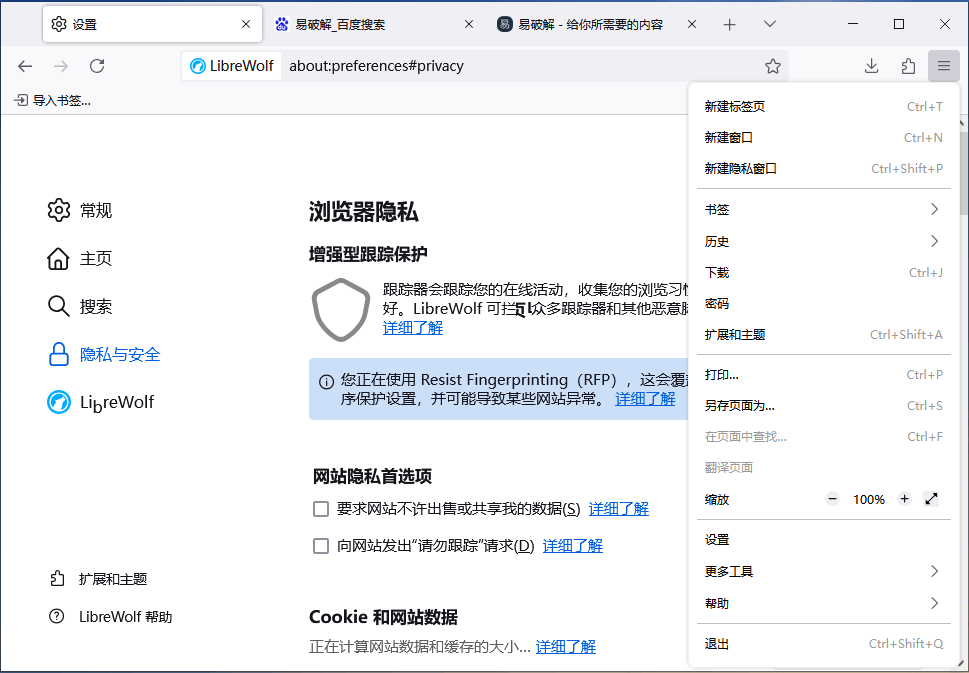Viewport: 969px width, 673px height.
Task: Enable "要求网站不许出售或共享我的数据" checkbox
Action: (321, 509)
